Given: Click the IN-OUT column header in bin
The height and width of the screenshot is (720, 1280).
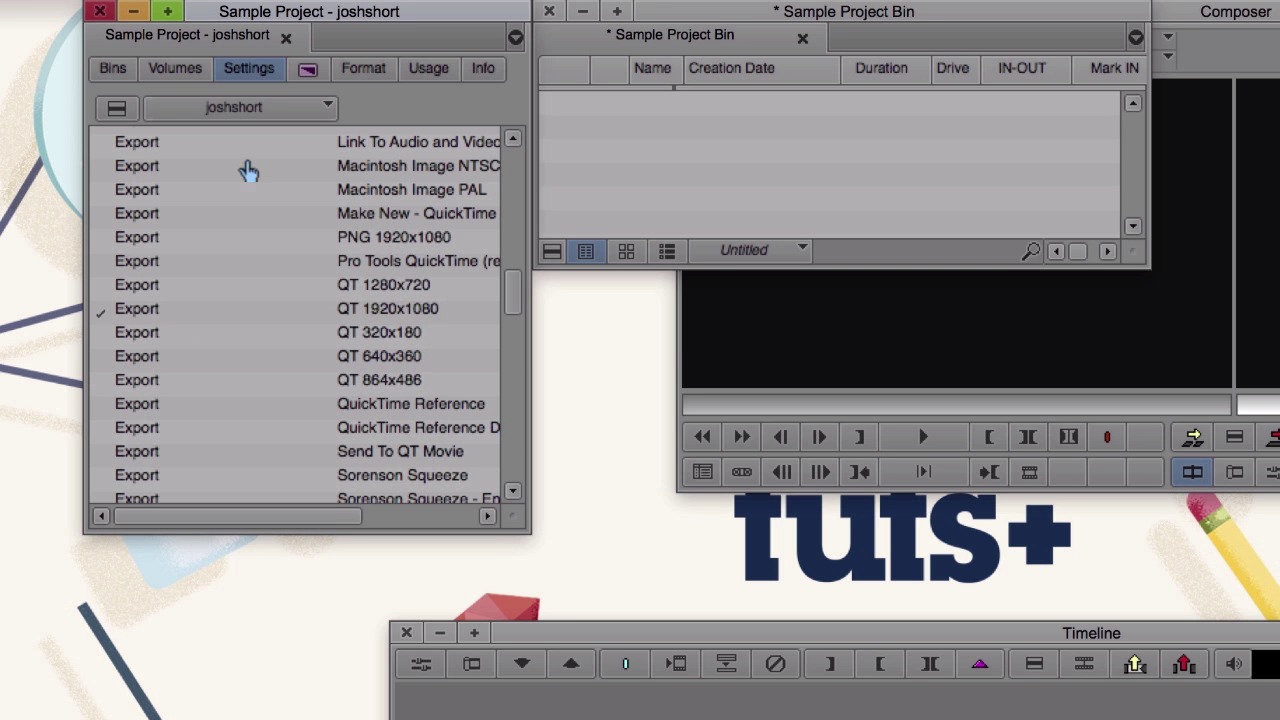Looking at the screenshot, I should [1021, 68].
